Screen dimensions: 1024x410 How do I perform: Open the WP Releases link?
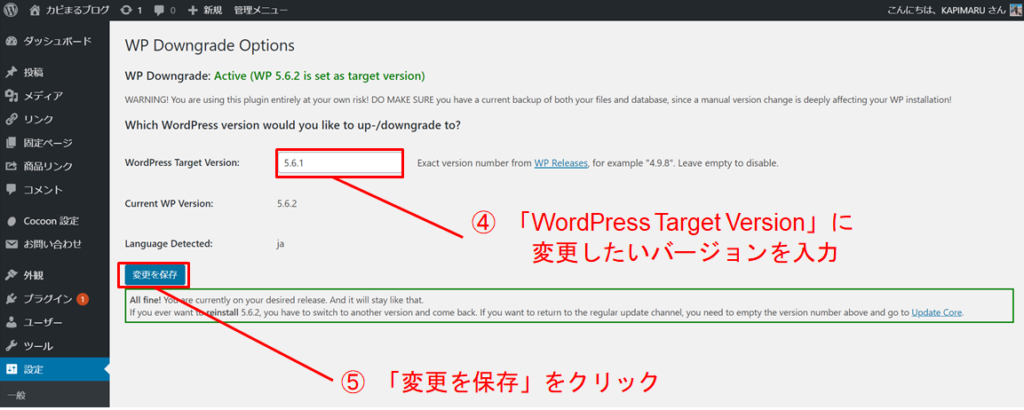pyautogui.click(x=562, y=163)
